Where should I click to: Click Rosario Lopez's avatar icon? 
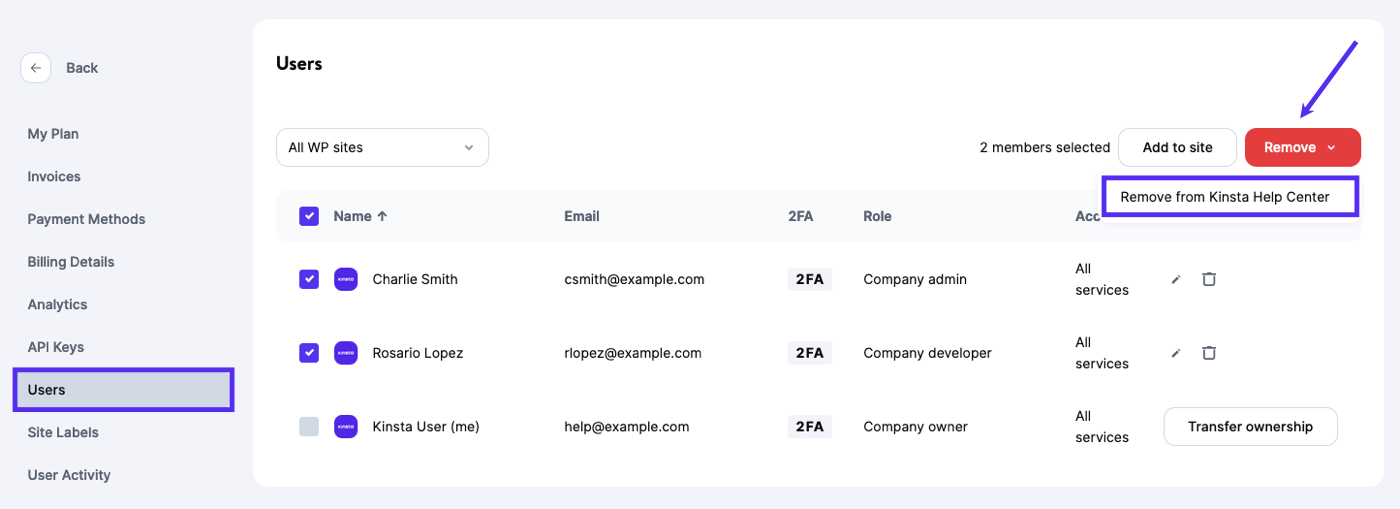[x=346, y=353]
